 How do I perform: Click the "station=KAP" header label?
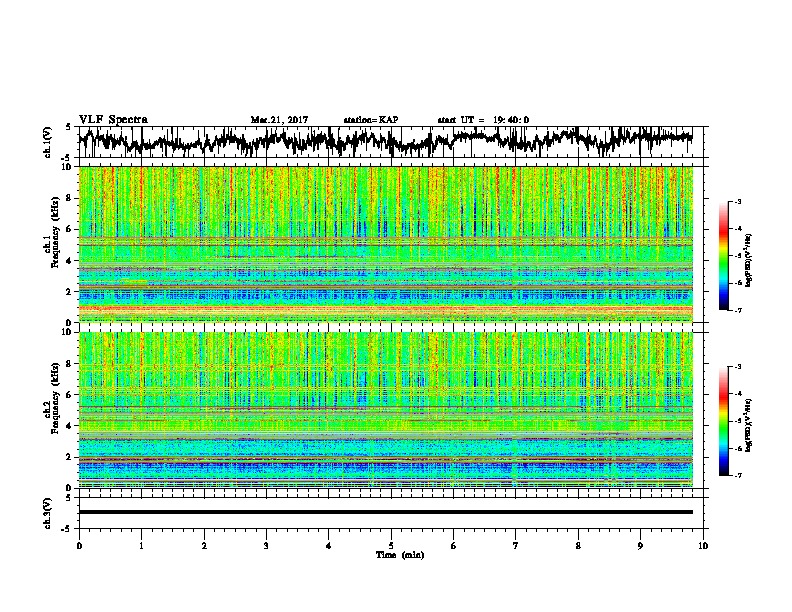[x=371, y=120]
